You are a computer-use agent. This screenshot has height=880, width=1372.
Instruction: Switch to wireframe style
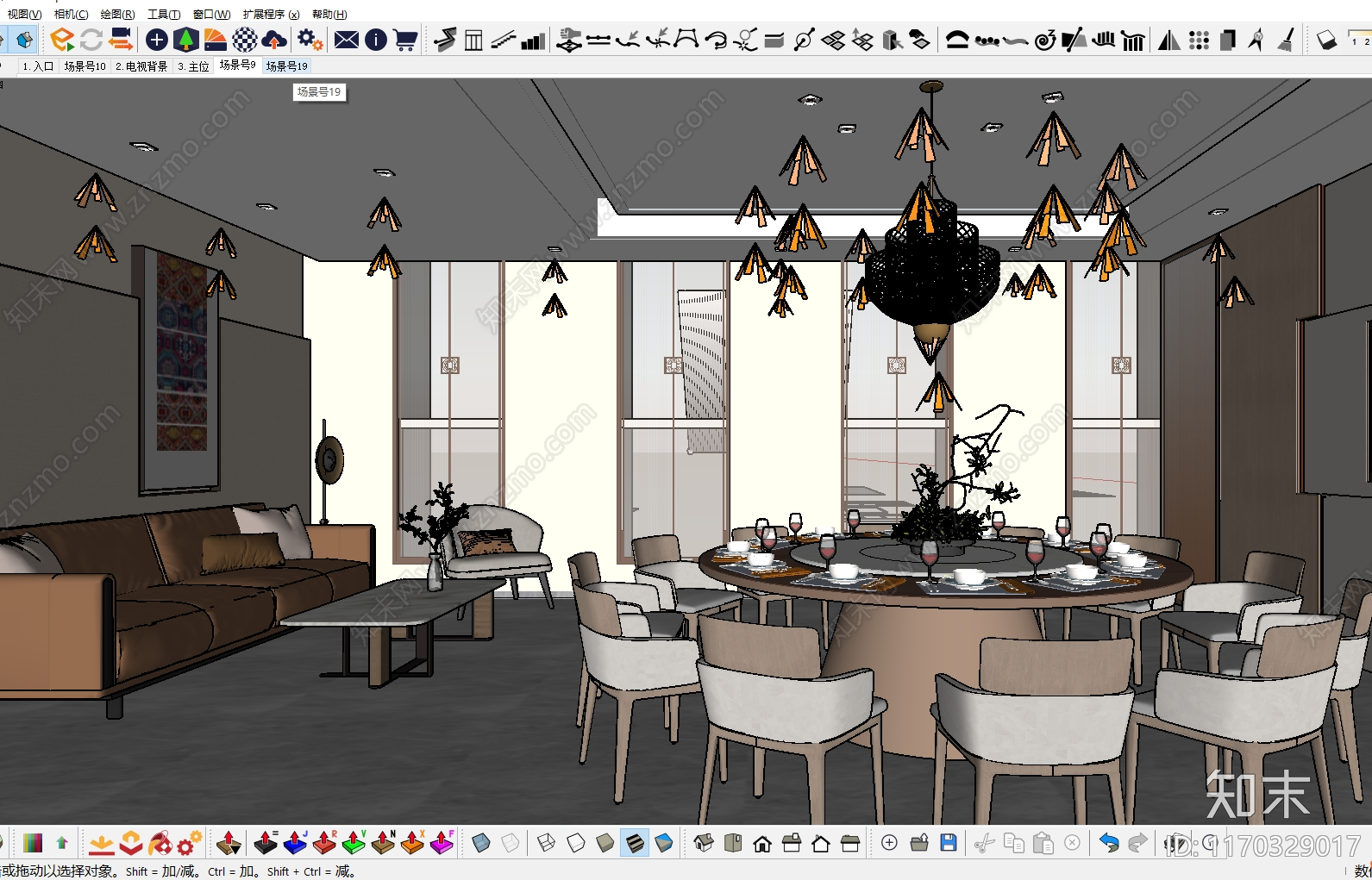tap(546, 843)
